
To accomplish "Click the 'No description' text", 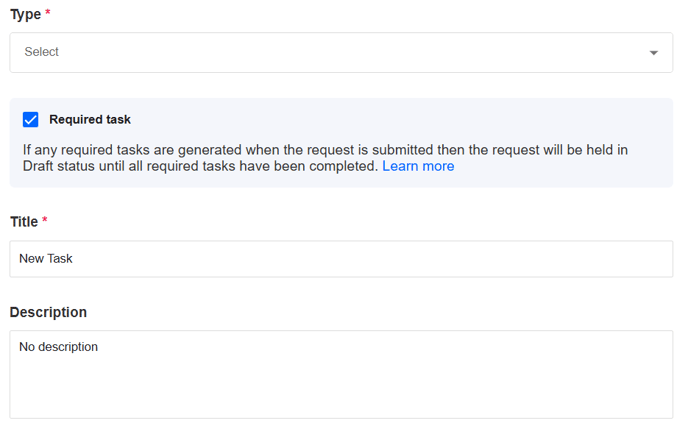I will [x=59, y=347].
